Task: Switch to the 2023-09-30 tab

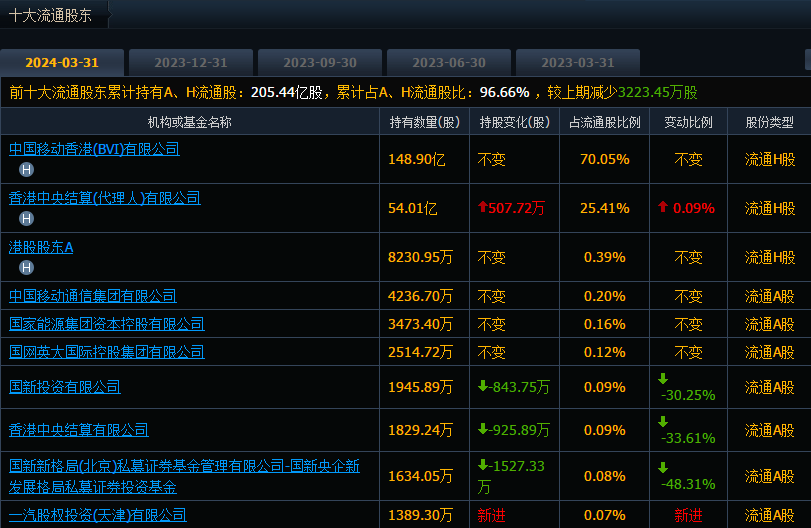Action: [320, 63]
